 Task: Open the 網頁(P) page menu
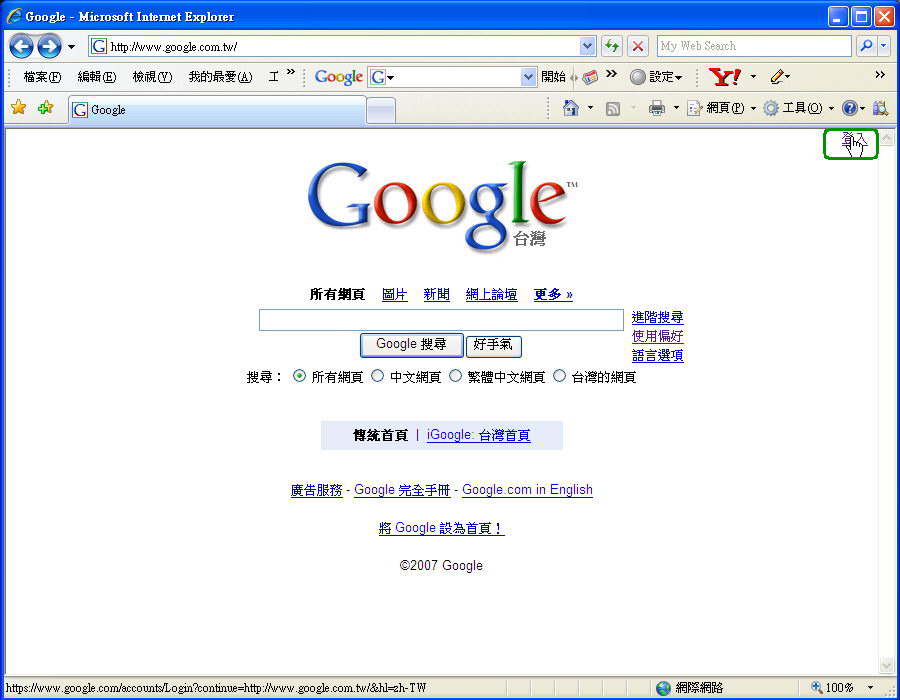tap(721, 108)
